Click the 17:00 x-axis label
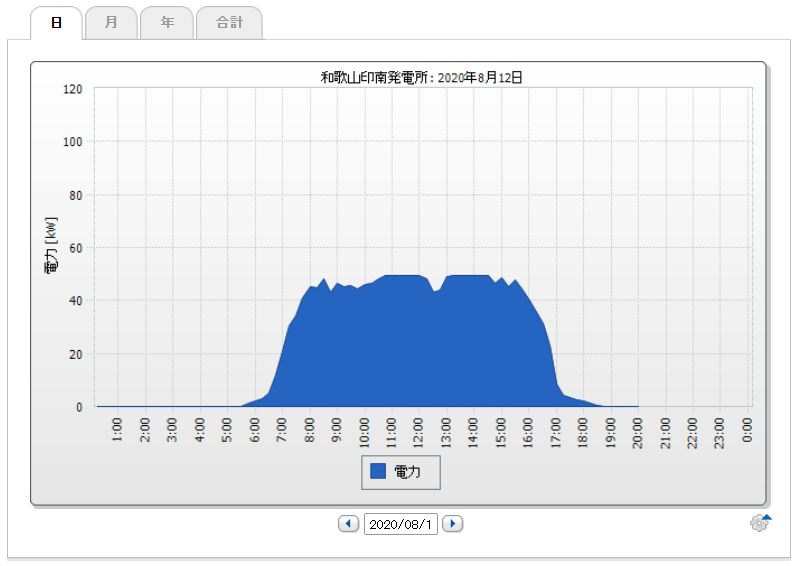The image size is (797, 566). click(x=555, y=433)
